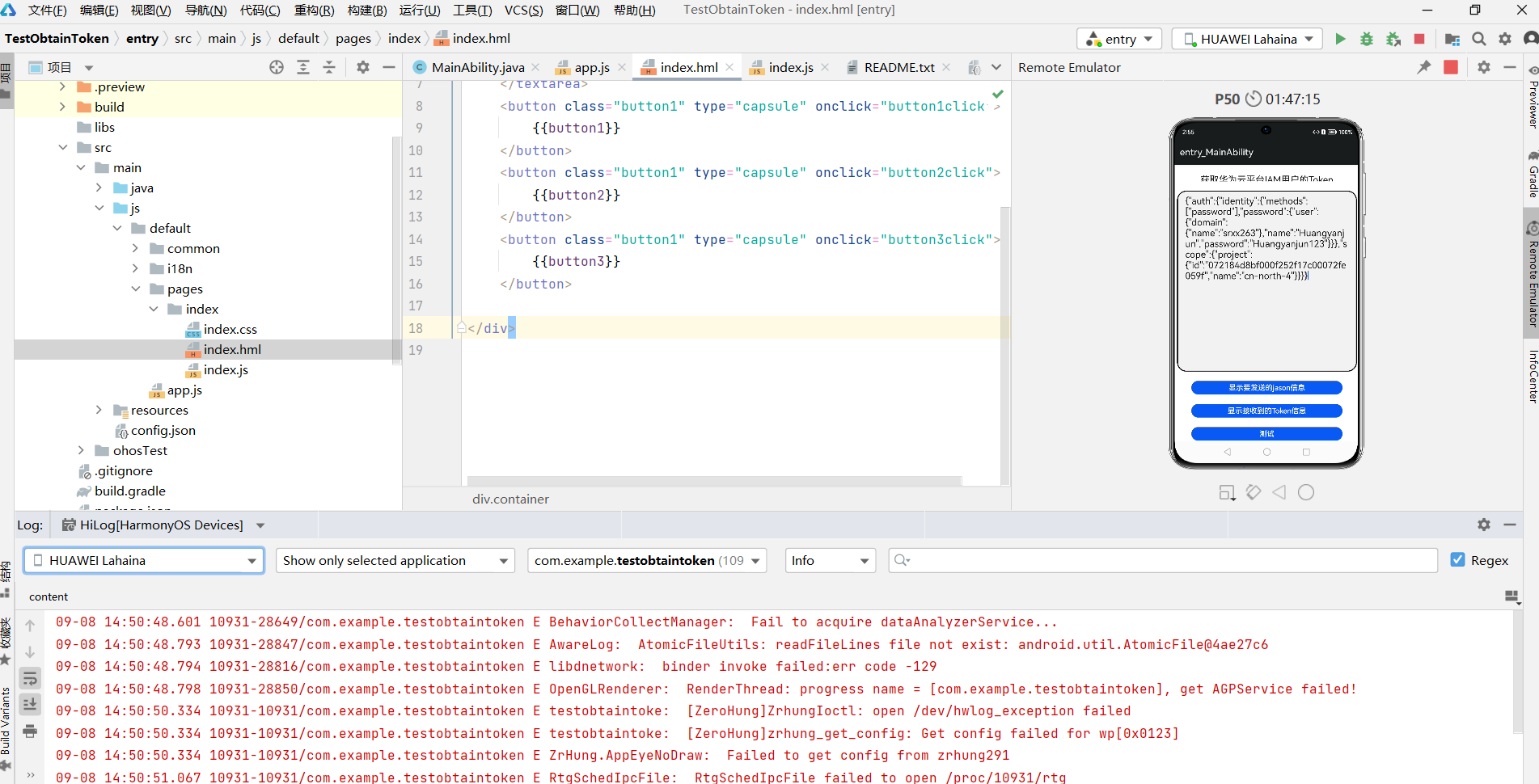Open the HUAWEI Lahaina device dropdown in toolbar

pos(1247,39)
